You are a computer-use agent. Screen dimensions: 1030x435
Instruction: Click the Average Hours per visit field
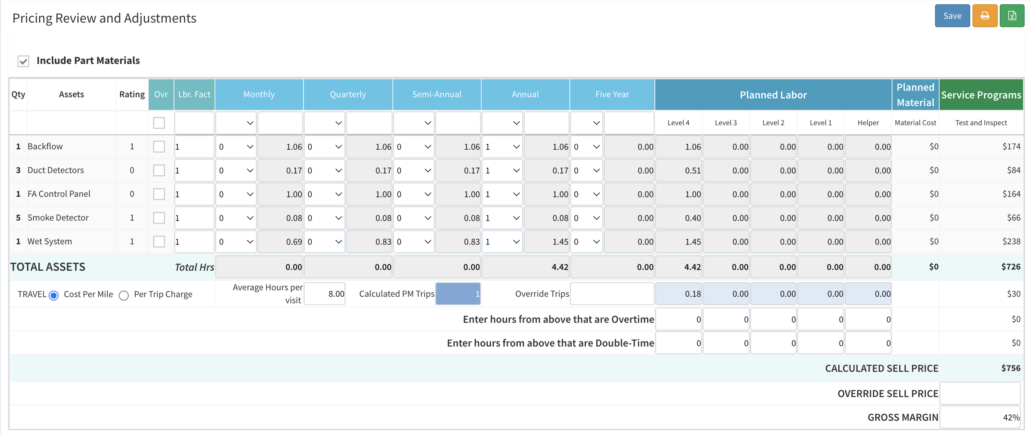(x=324, y=294)
